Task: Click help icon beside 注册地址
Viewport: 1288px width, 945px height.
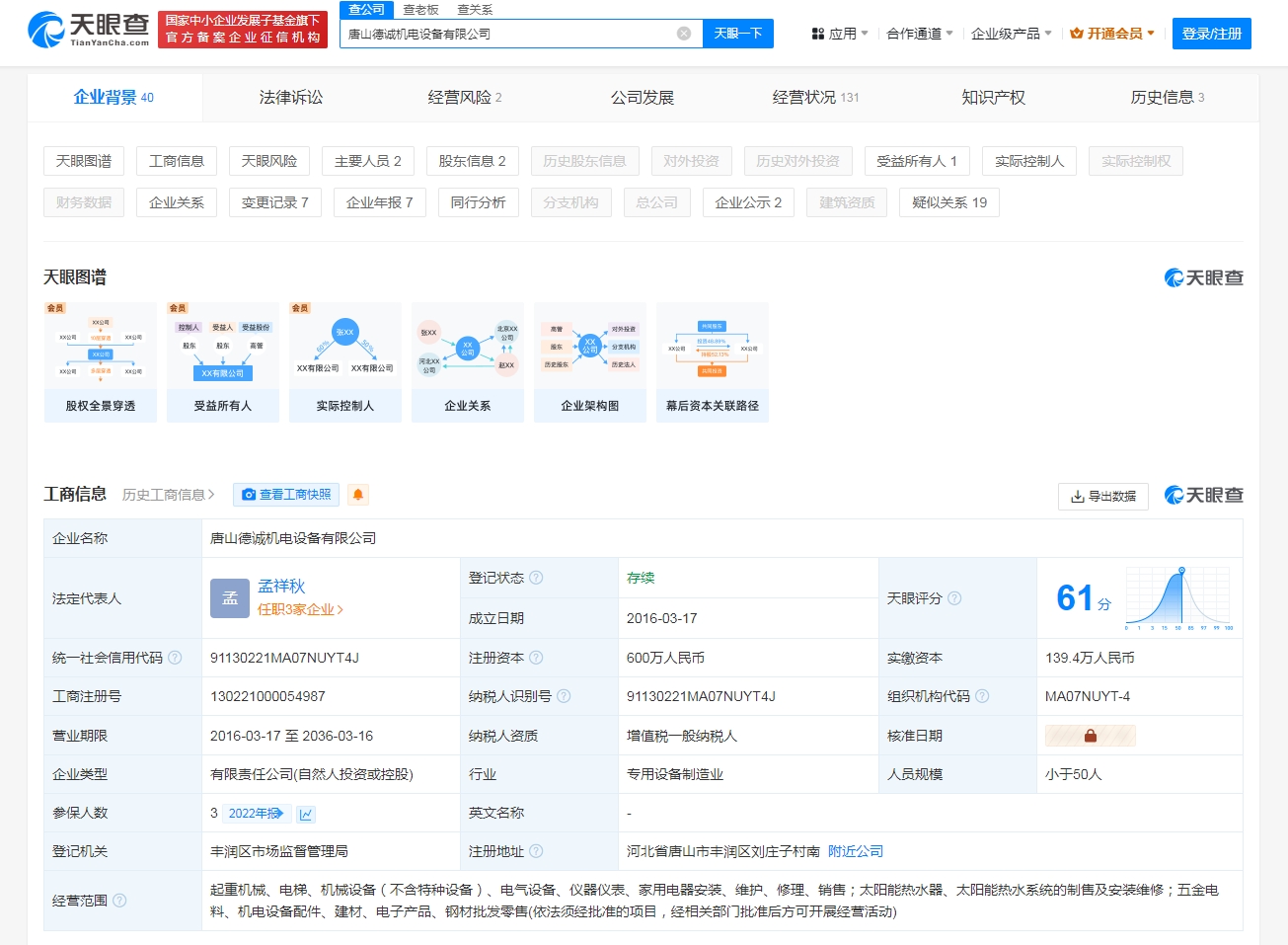Action: click(x=536, y=851)
